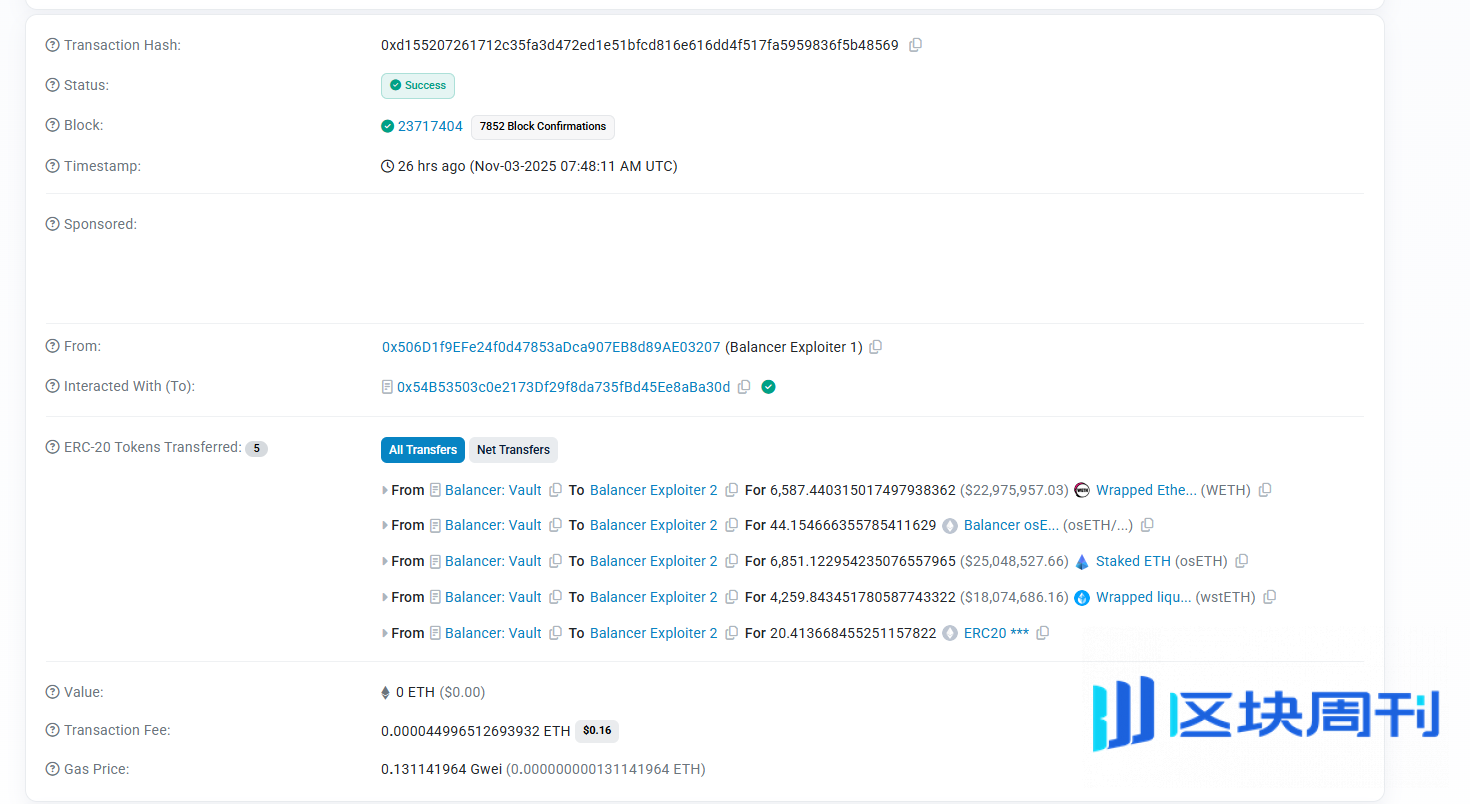Open the sender address 0x506D1f9E link
This screenshot has height=804, width=1470.
551,347
